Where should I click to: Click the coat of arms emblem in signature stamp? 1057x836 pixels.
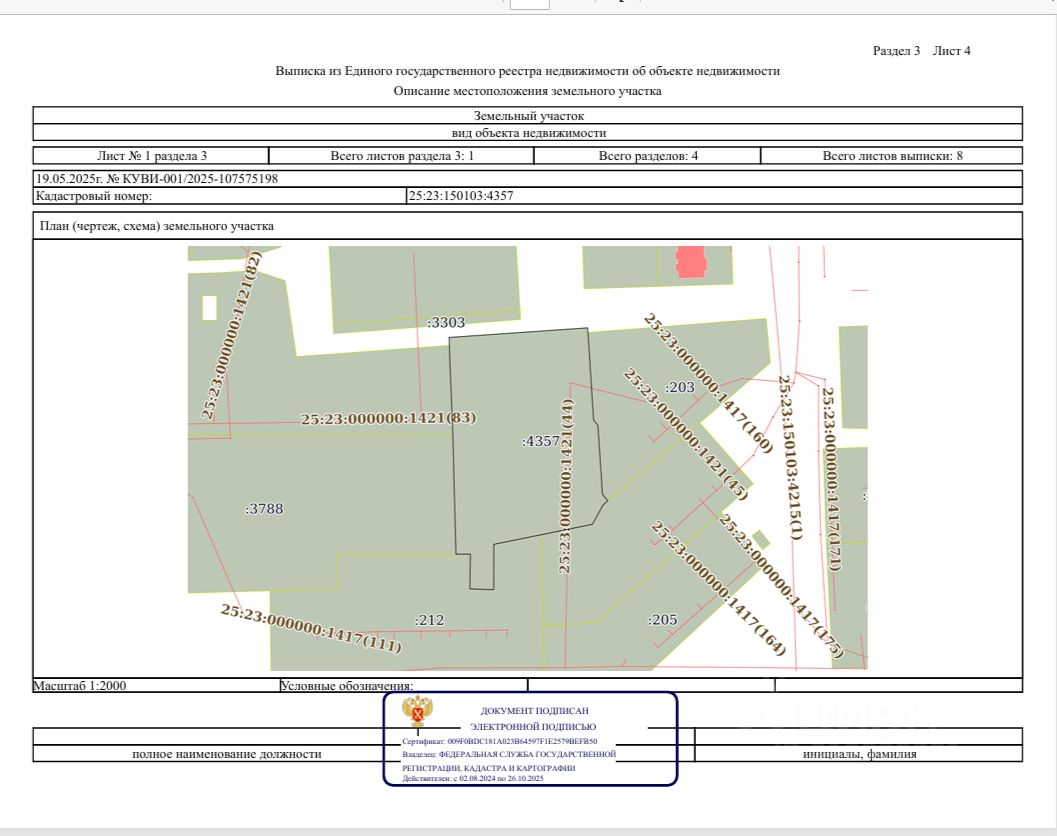click(417, 713)
